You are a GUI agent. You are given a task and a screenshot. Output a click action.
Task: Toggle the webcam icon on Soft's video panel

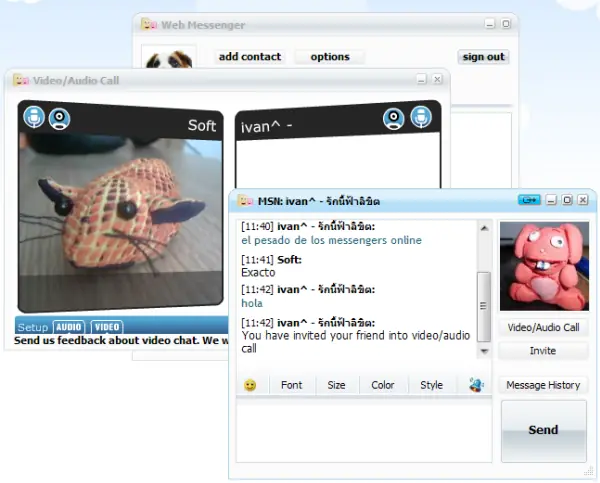pyautogui.click(x=59, y=119)
